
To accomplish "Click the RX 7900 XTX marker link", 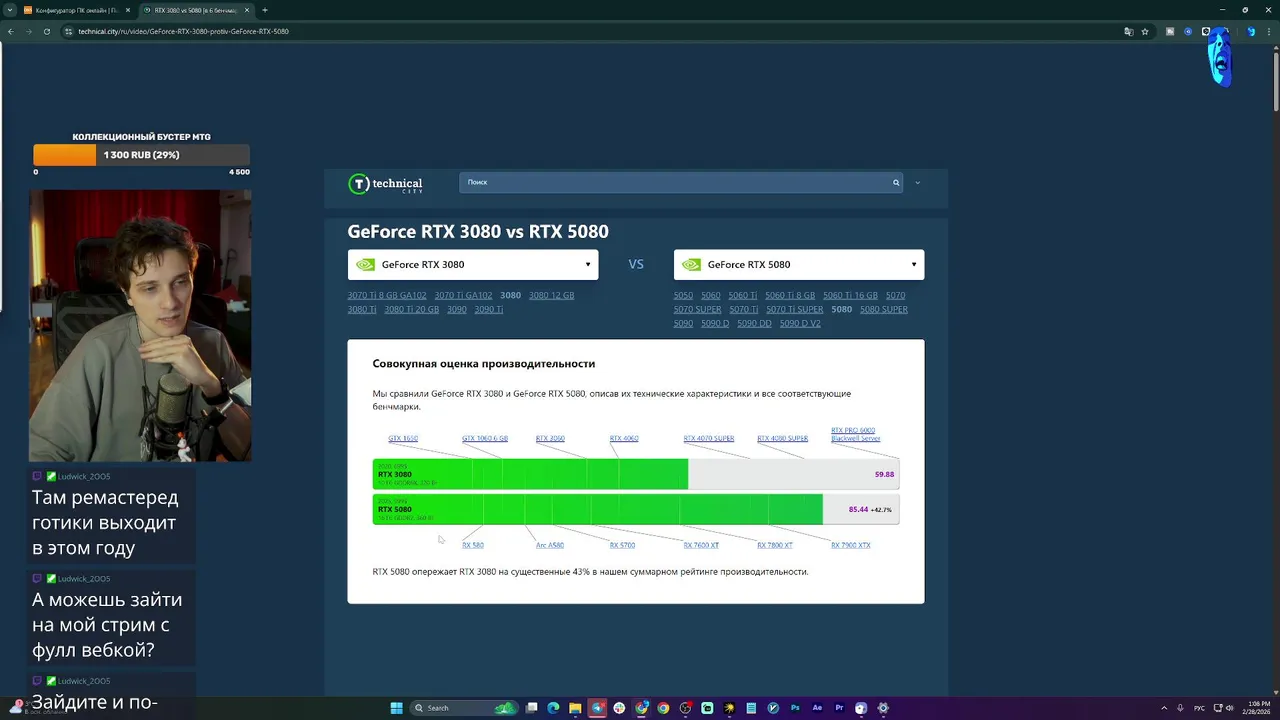I will pyautogui.click(x=851, y=545).
